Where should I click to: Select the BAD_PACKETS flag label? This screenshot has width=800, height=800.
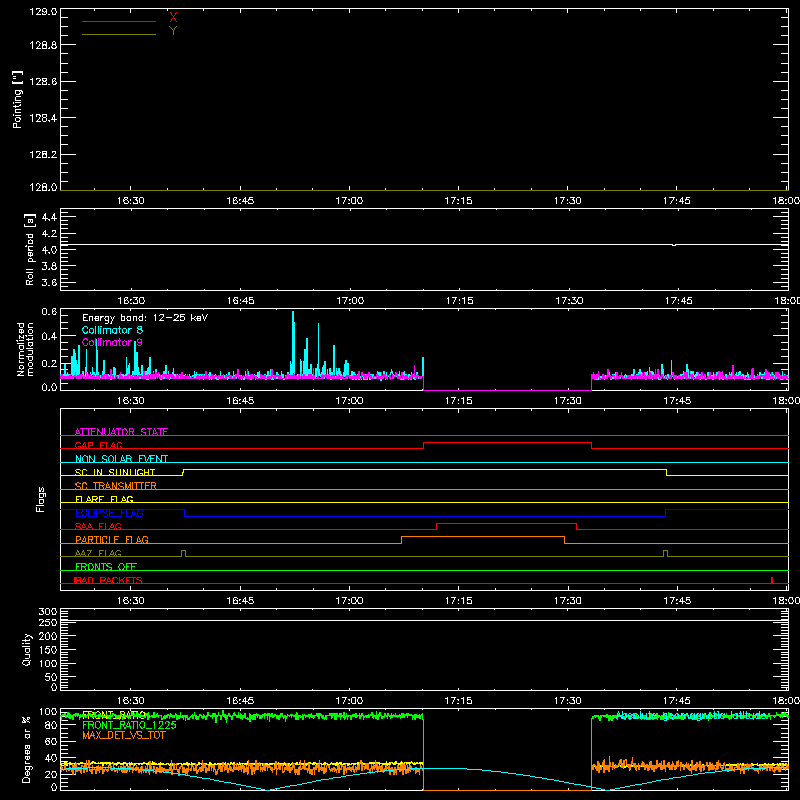pyautogui.click(x=108, y=580)
